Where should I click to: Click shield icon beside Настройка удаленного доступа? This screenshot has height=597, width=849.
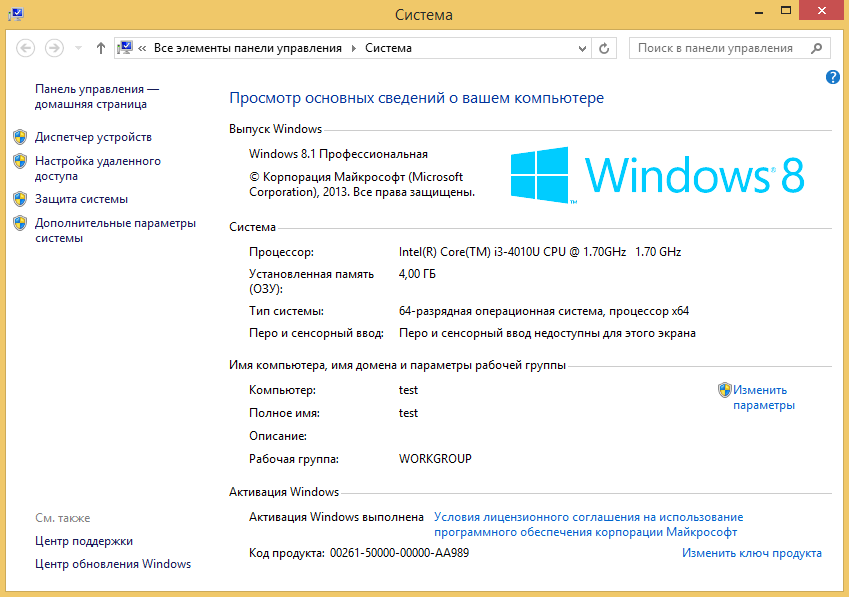tap(20, 161)
